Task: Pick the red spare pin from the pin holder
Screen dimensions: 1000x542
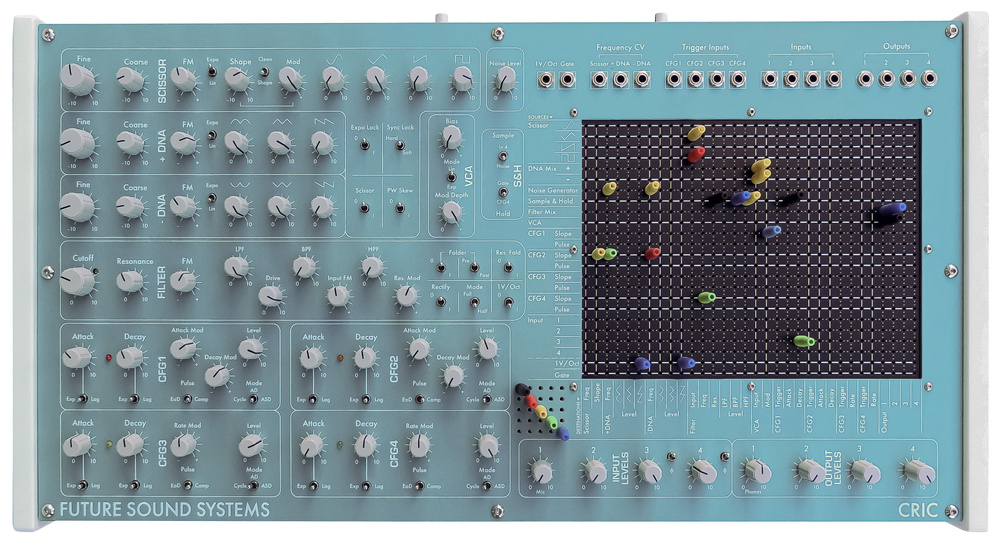Action: [x=531, y=401]
